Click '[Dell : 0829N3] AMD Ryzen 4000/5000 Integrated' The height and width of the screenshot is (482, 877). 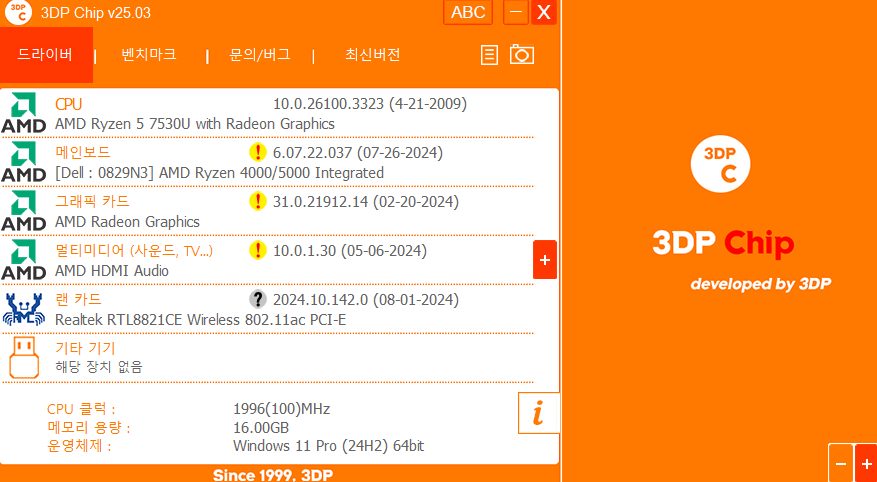219,173
